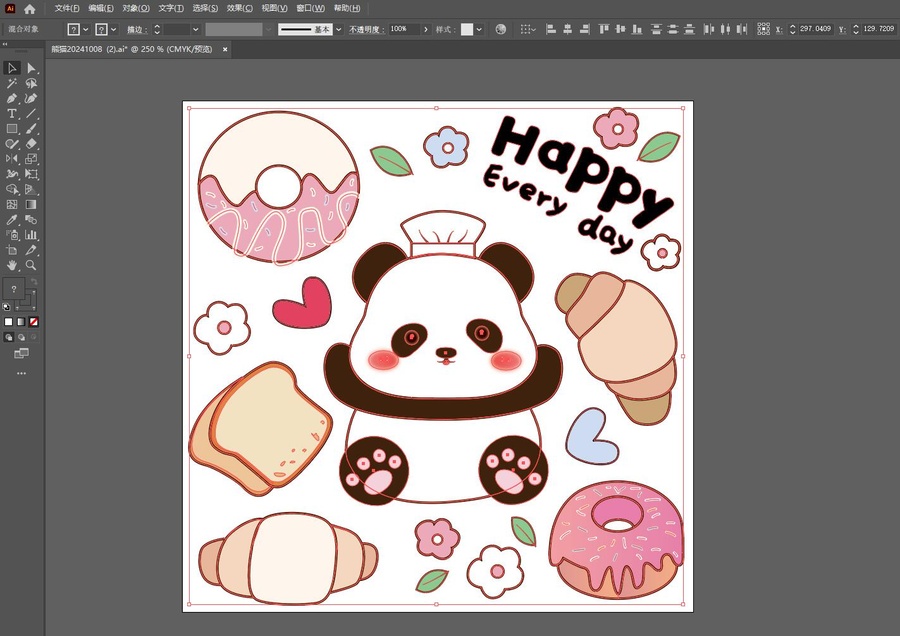Viewport: 900px width, 636px height.
Task: Select the Free Transform tool
Action: (x=32, y=174)
